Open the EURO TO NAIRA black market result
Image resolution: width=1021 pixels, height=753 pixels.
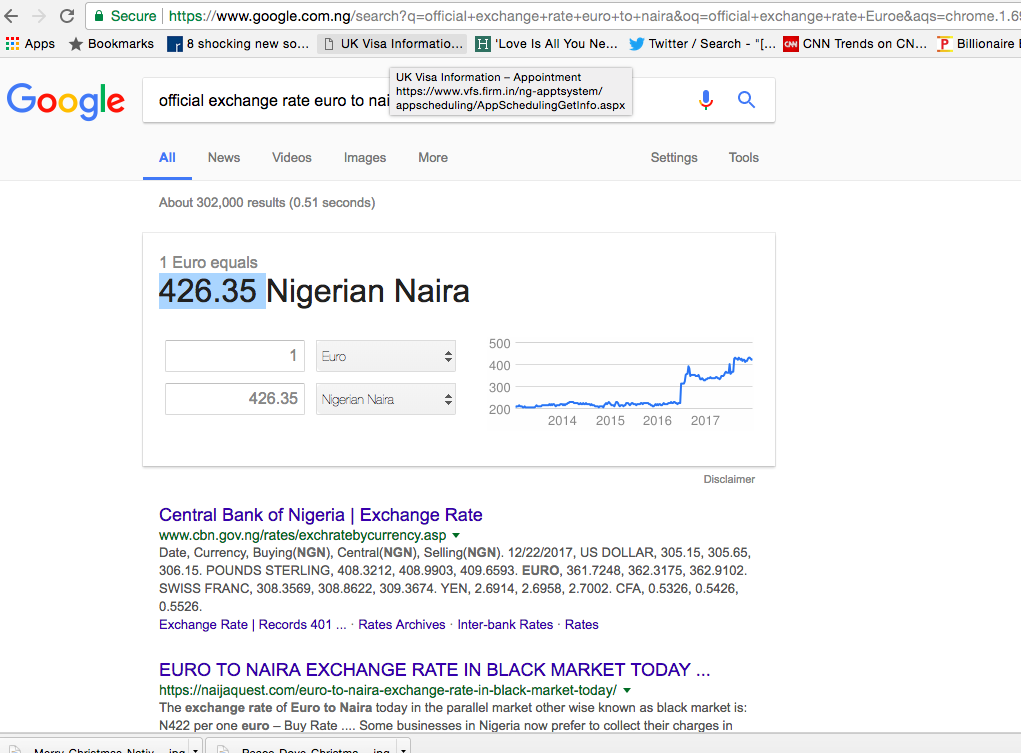[434, 670]
